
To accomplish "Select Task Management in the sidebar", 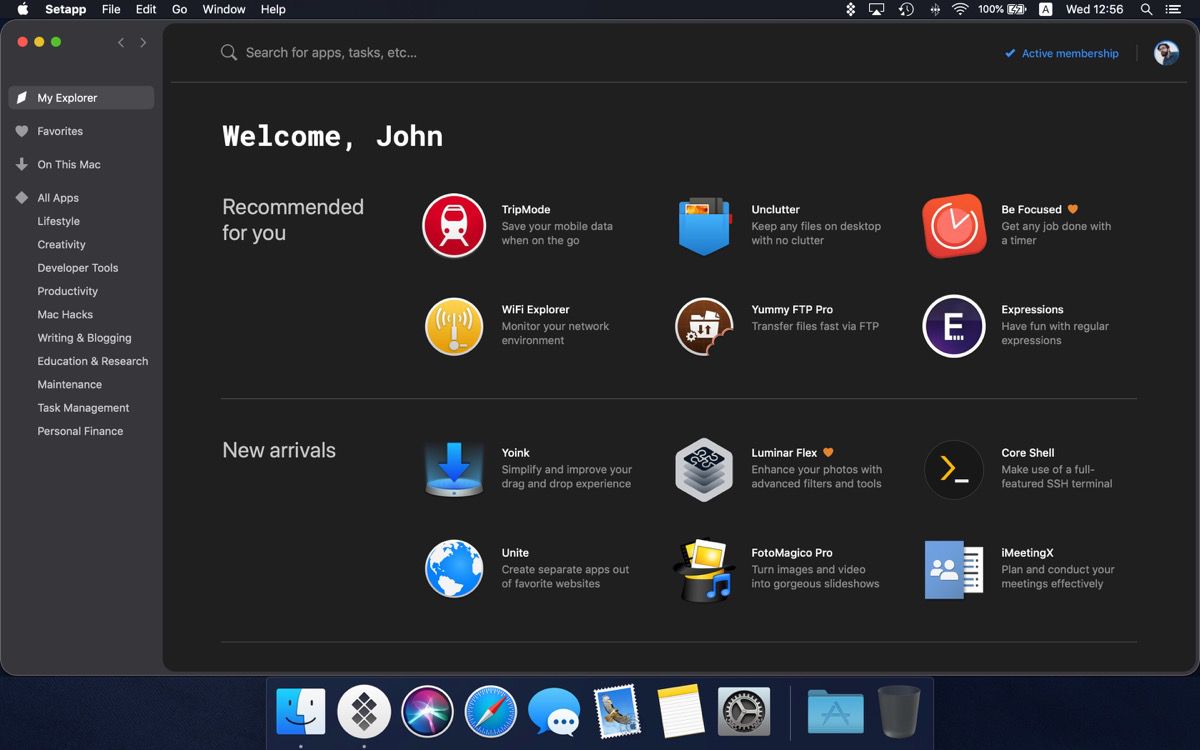I will [84, 407].
